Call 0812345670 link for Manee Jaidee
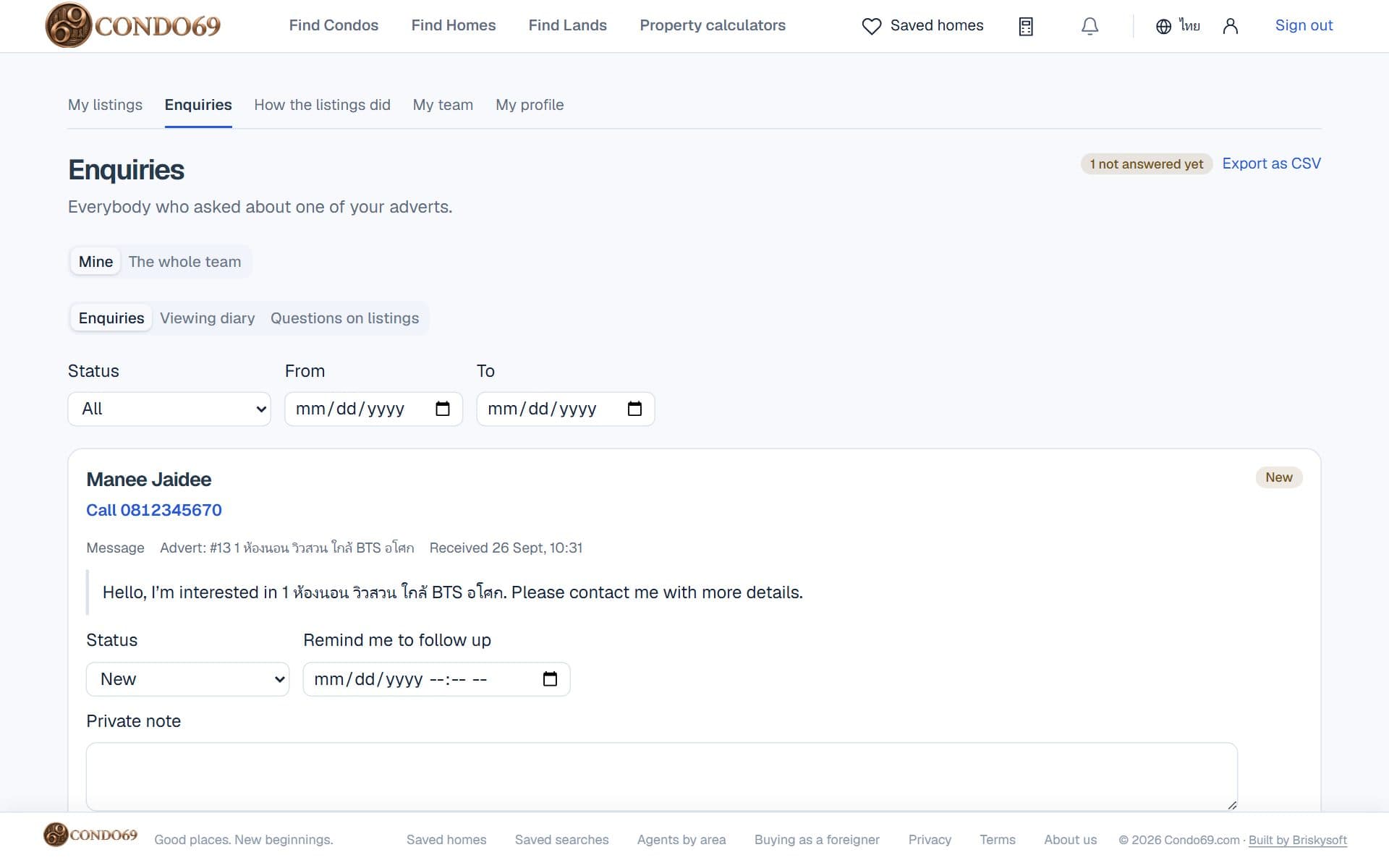 coord(154,510)
